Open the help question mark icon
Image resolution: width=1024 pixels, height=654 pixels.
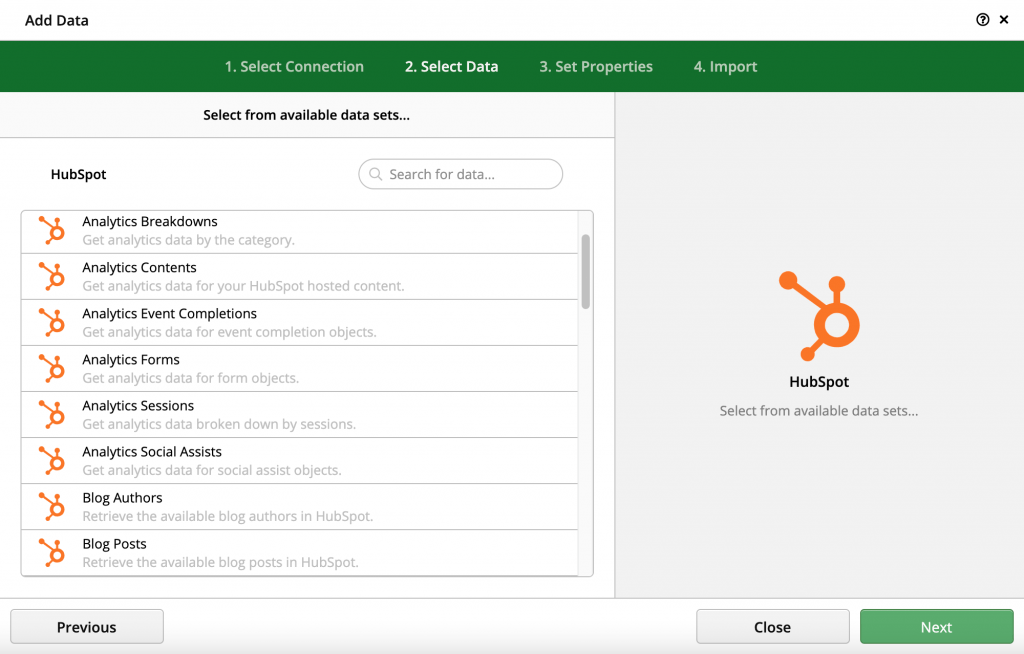pos(982,20)
